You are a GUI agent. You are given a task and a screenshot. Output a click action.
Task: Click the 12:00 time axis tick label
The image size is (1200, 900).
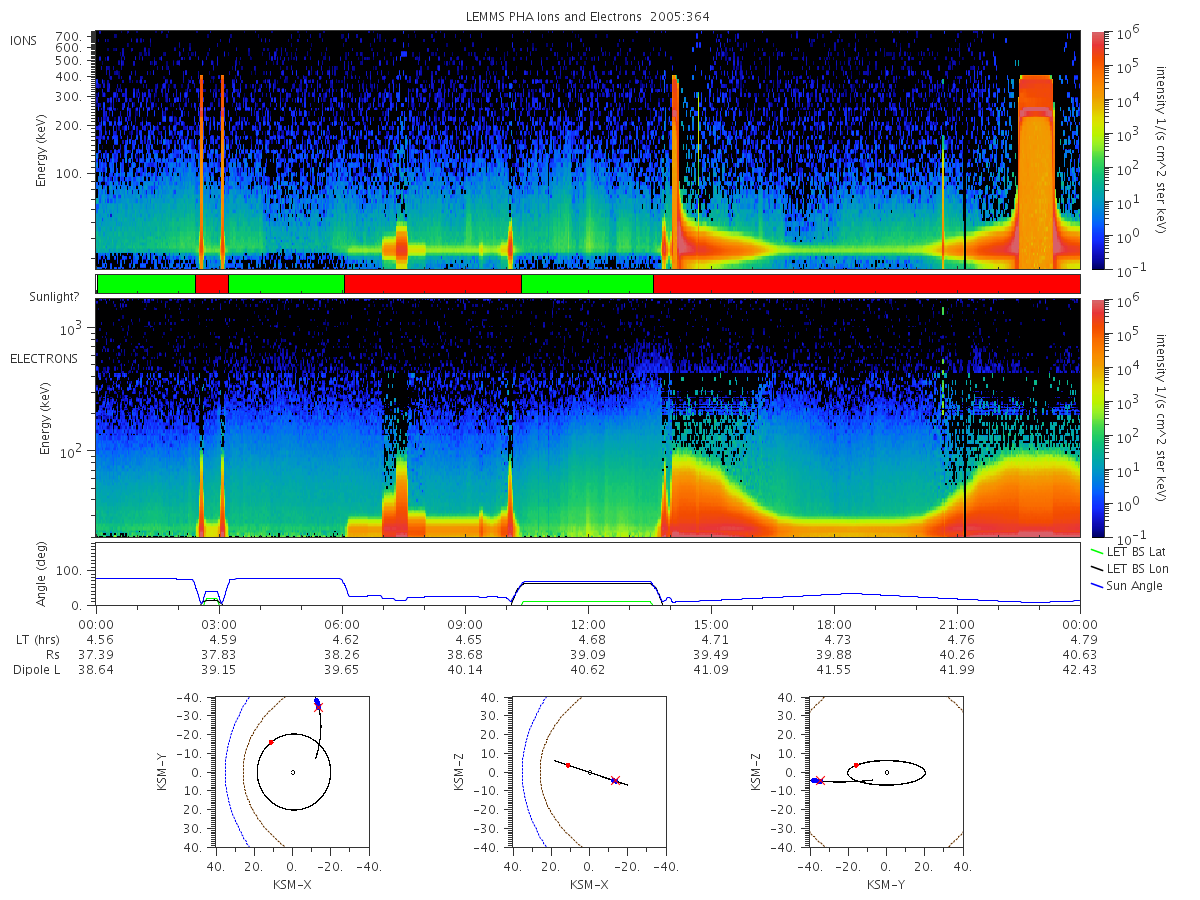588,621
